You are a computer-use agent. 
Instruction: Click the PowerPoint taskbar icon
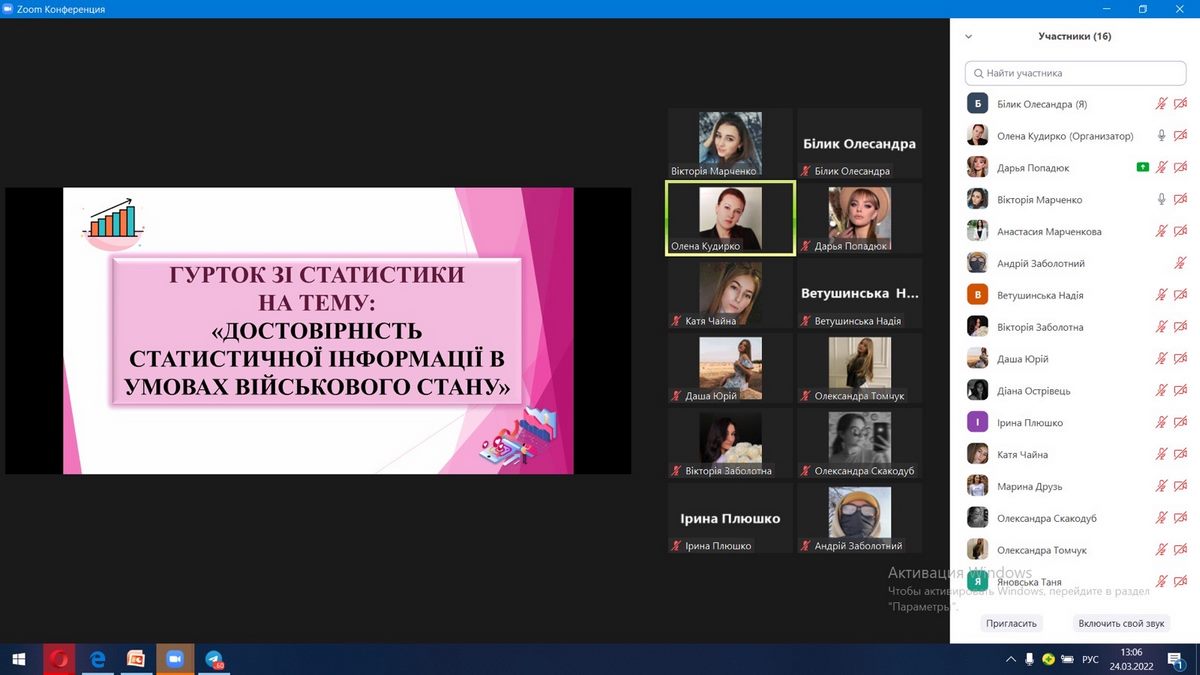point(136,660)
